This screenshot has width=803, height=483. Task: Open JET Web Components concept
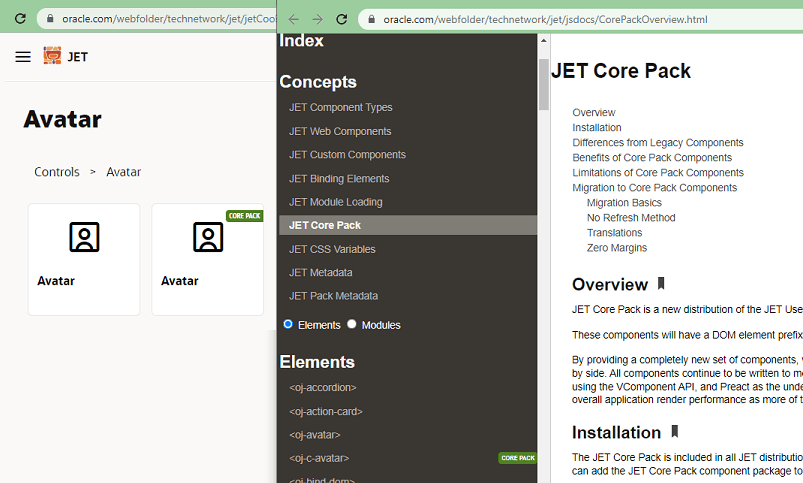tap(340, 132)
